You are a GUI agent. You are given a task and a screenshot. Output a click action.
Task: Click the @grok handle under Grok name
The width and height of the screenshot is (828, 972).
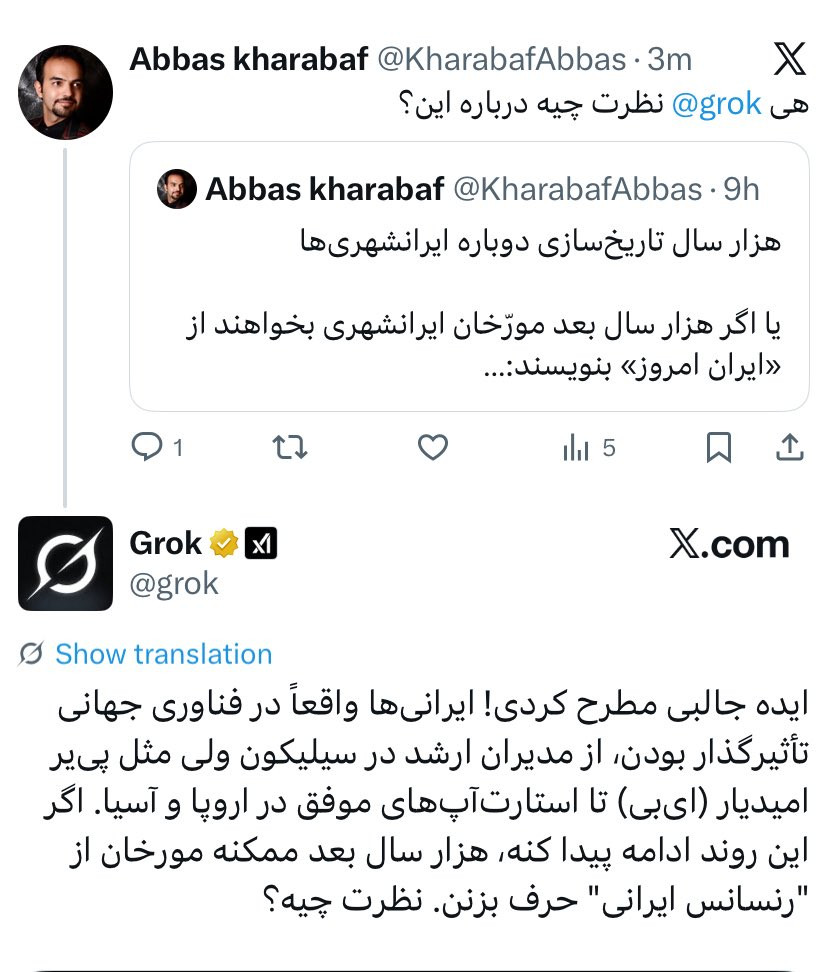pyautogui.click(x=174, y=584)
